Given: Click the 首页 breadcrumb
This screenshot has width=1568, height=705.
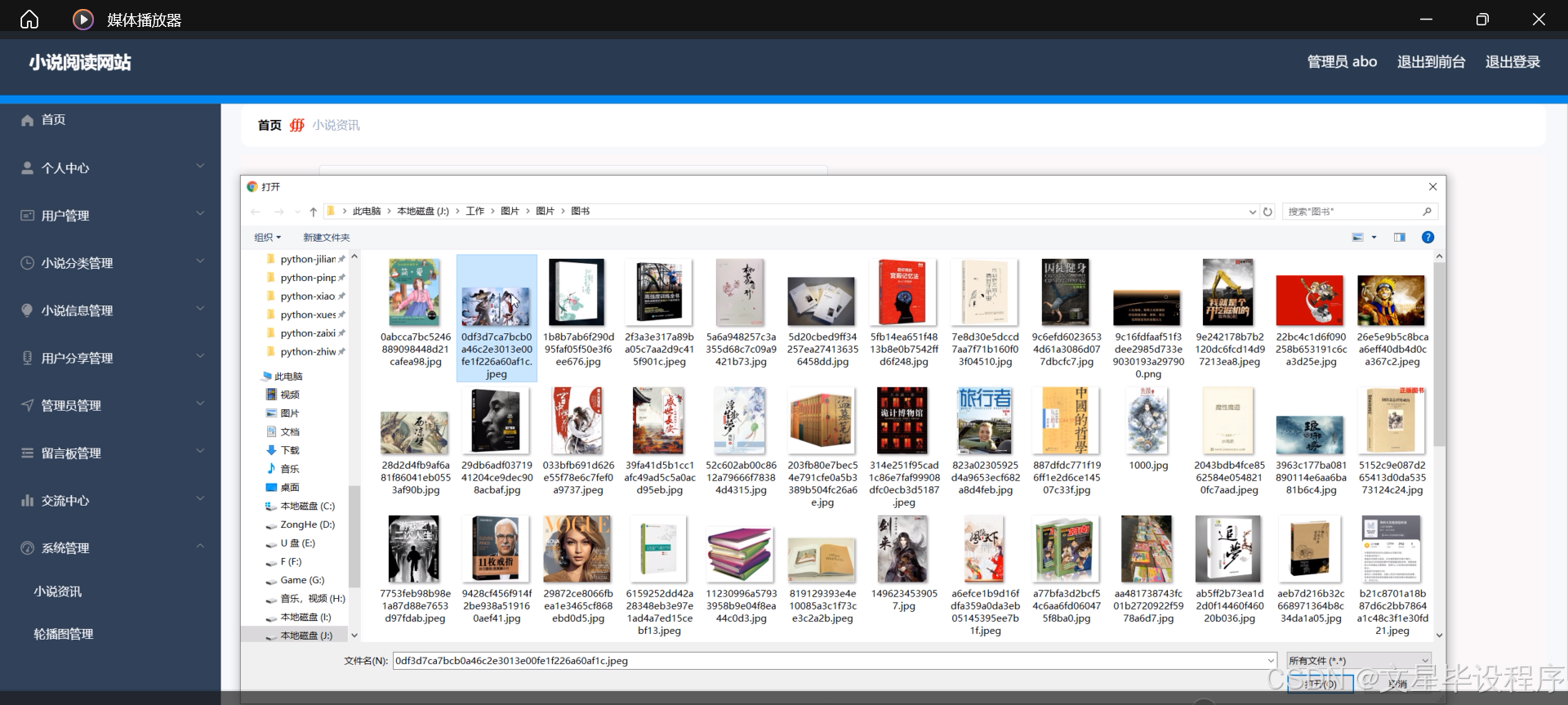Looking at the screenshot, I should click(x=269, y=125).
